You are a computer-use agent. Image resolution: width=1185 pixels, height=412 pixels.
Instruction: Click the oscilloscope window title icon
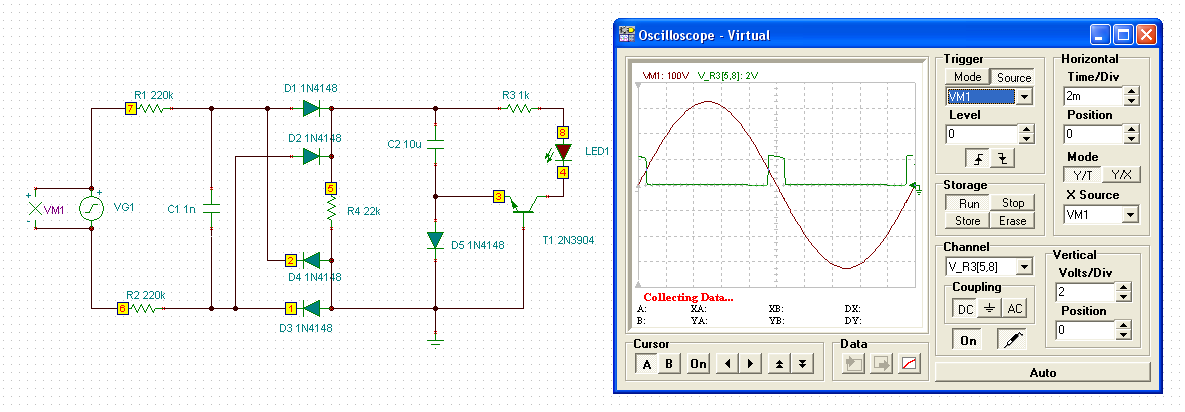pos(627,34)
